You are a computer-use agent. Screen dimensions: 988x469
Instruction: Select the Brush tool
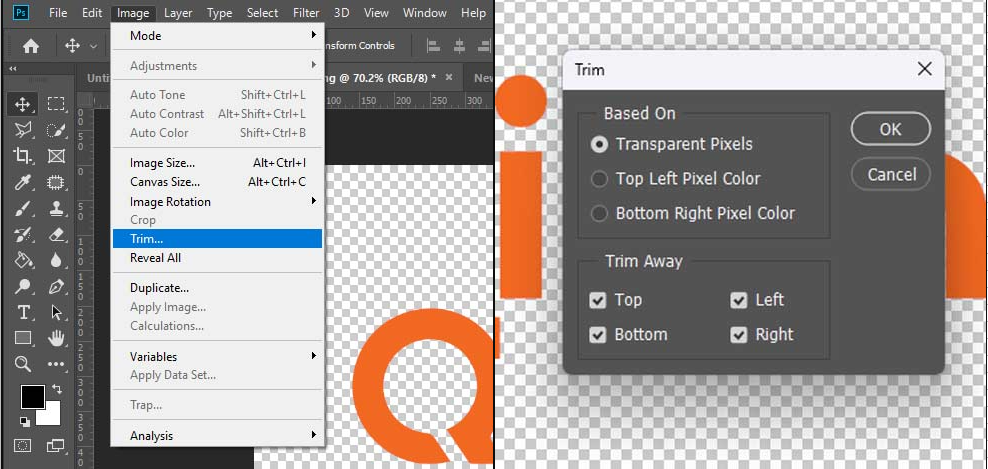coord(23,208)
